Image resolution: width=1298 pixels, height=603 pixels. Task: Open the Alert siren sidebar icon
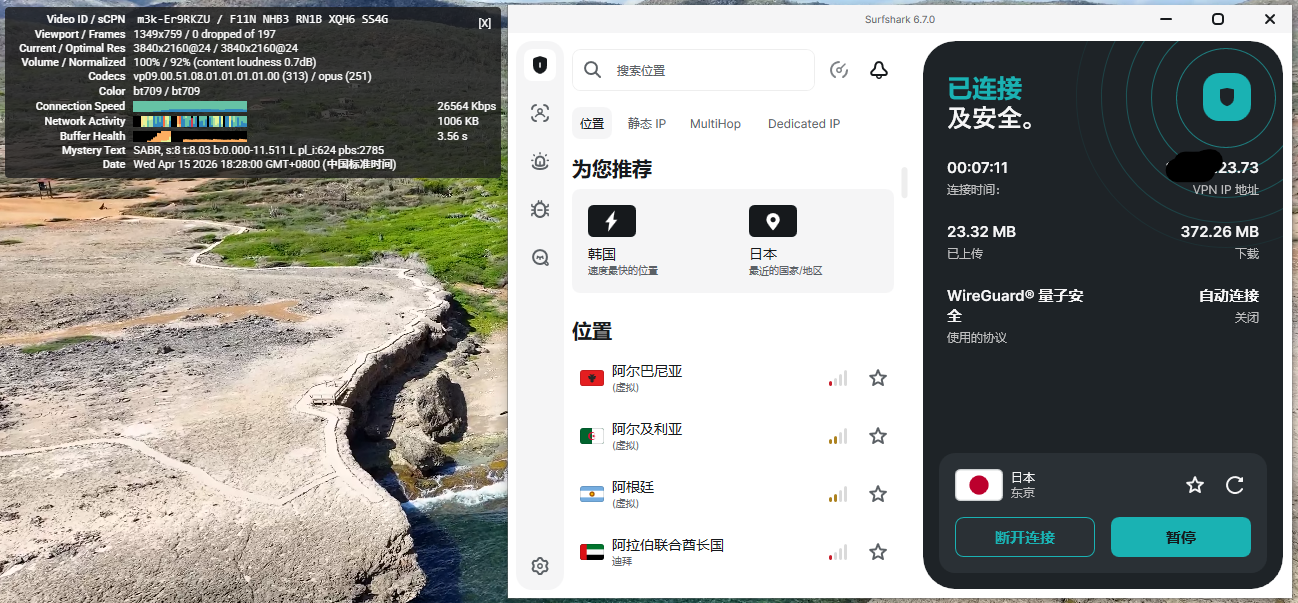(540, 161)
